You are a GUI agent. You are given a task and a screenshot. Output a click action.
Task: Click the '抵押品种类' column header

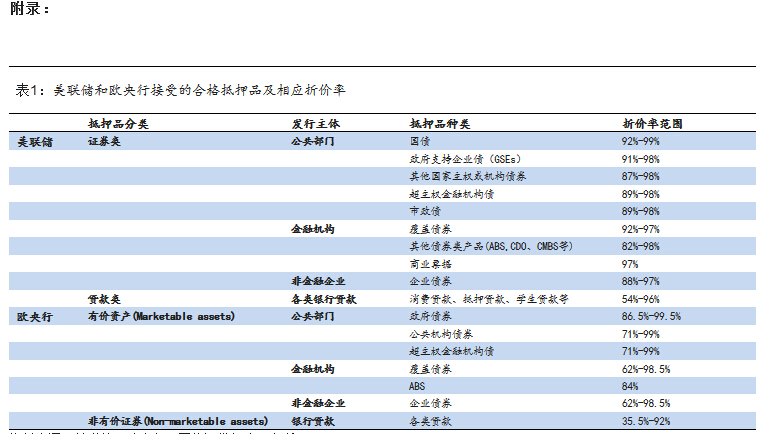click(440, 124)
